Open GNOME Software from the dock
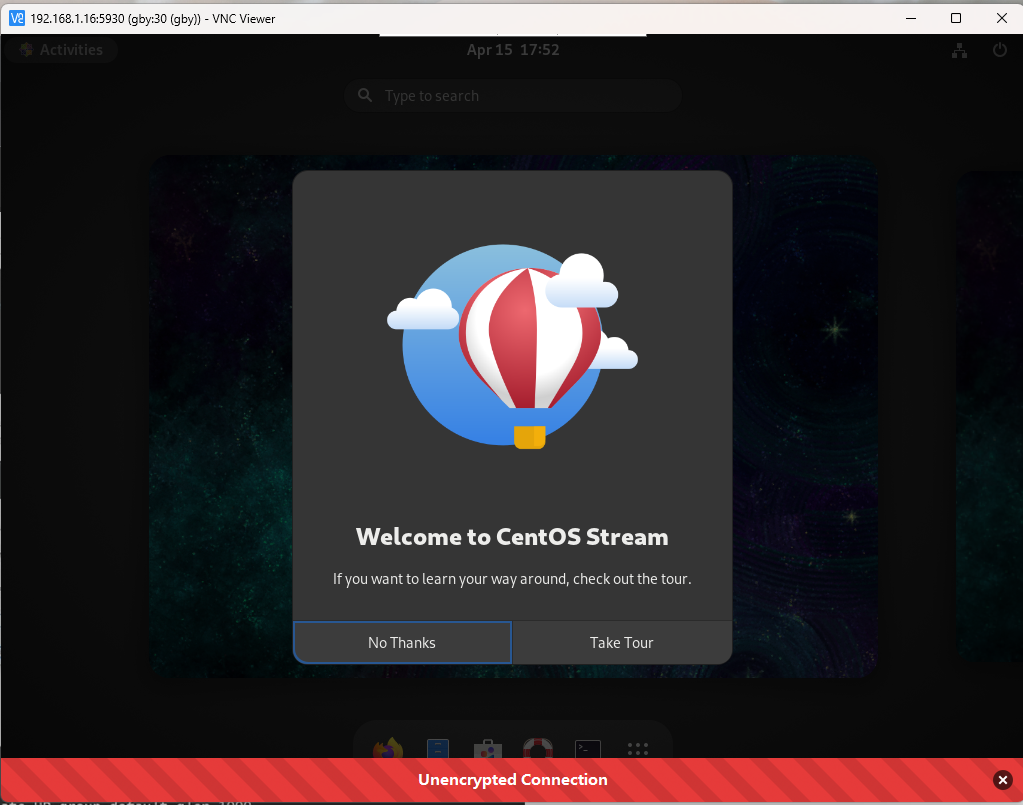 tap(487, 748)
